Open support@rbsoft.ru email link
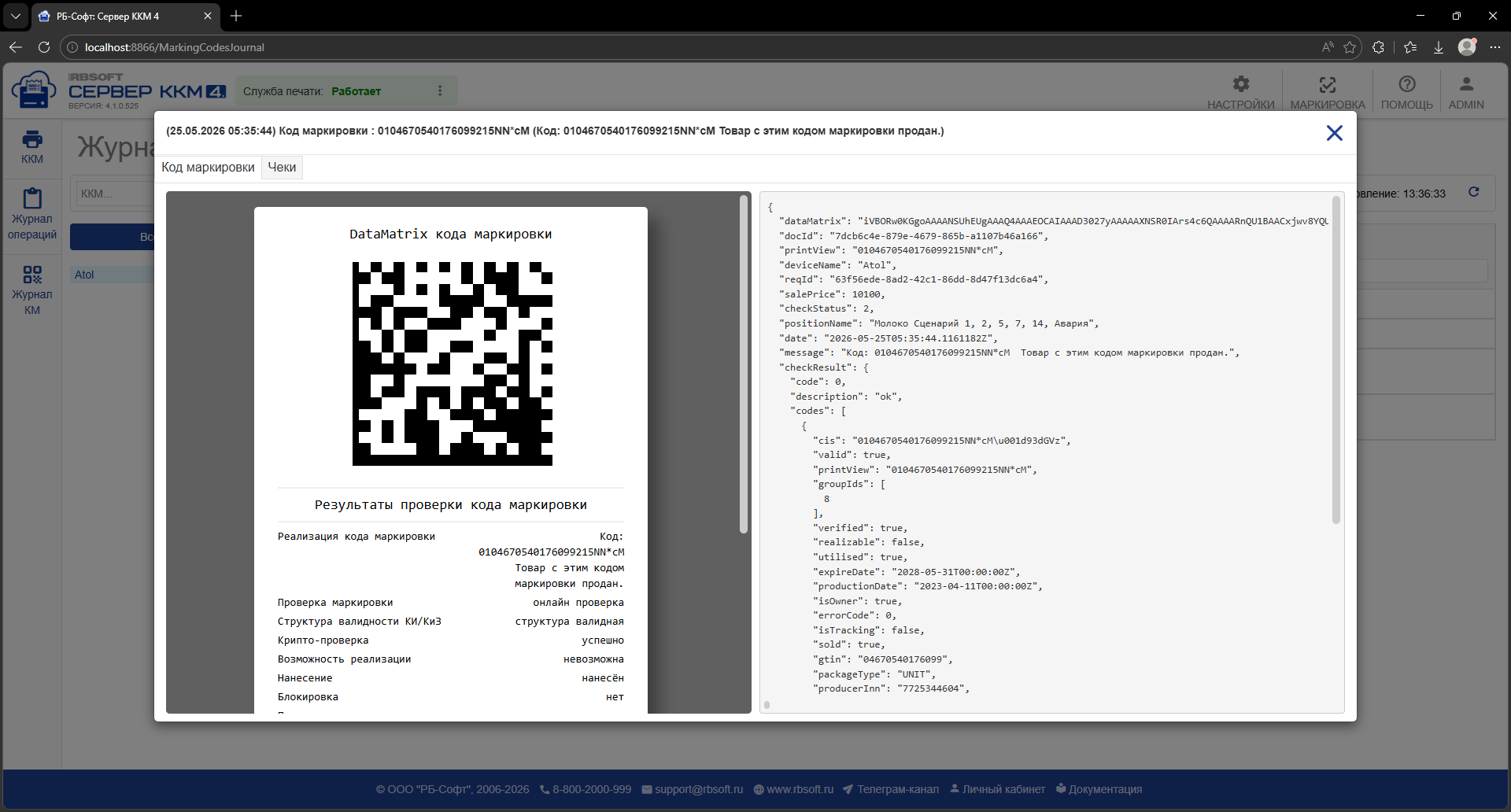The width and height of the screenshot is (1511, 812). [x=693, y=789]
